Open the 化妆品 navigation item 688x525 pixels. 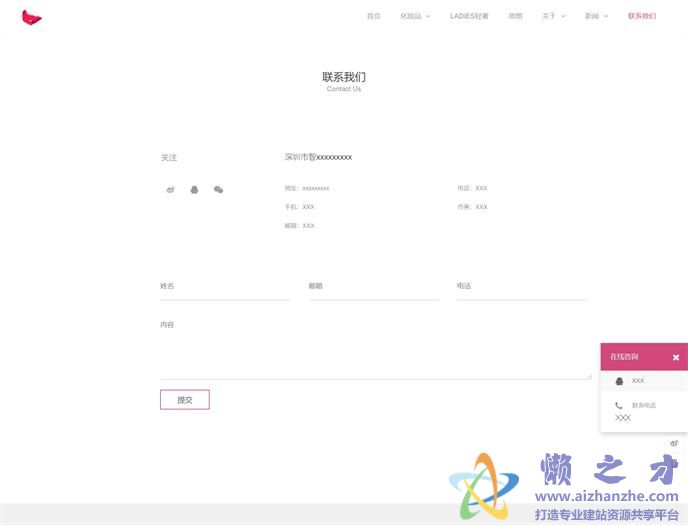pos(411,16)
